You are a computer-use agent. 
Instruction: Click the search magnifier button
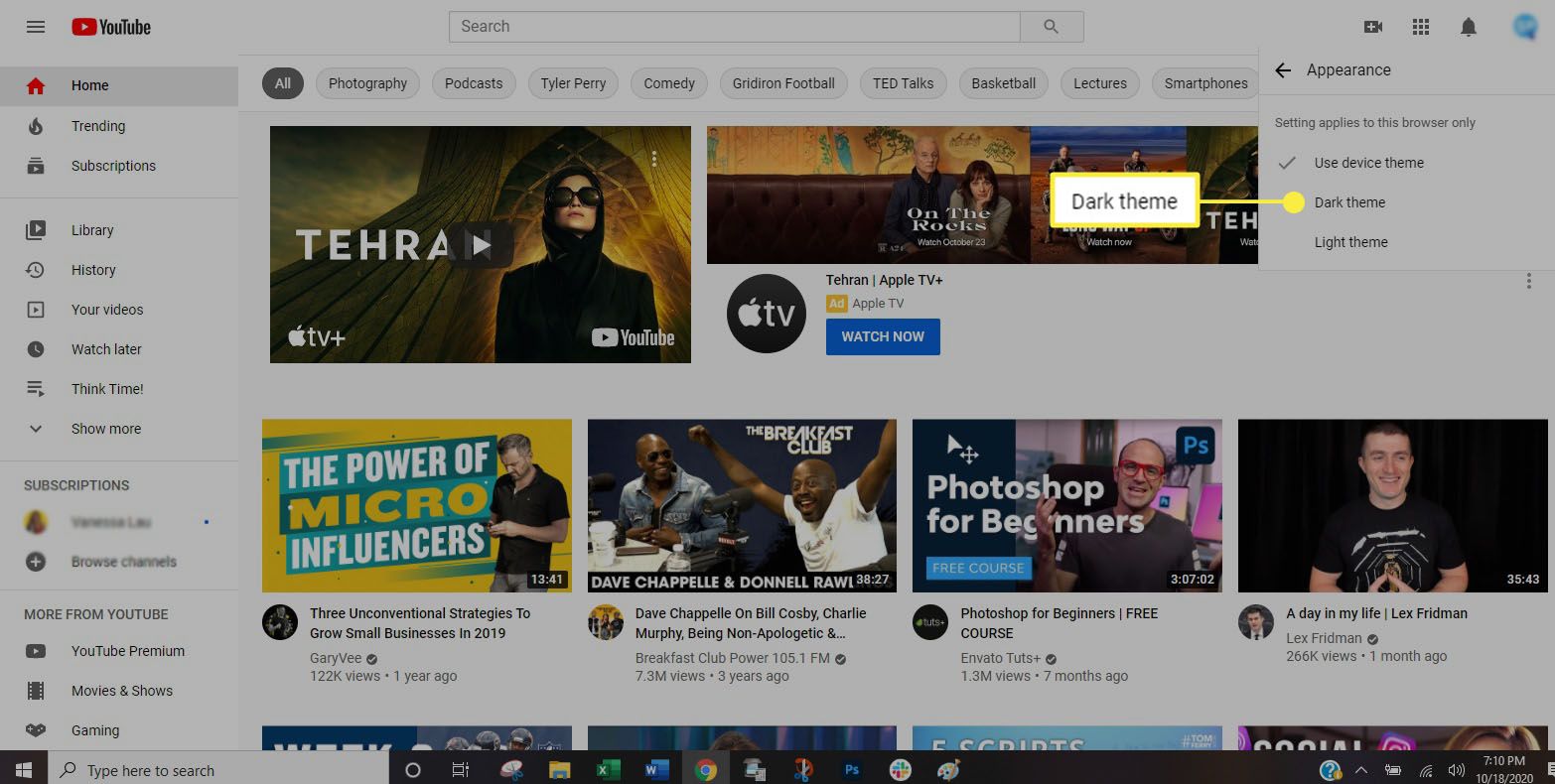click(1052, 27)
